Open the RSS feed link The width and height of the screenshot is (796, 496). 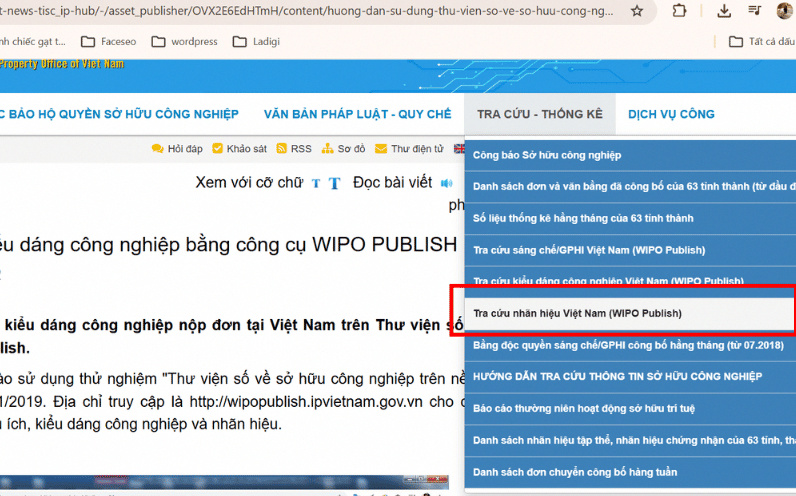click(294, 149)
